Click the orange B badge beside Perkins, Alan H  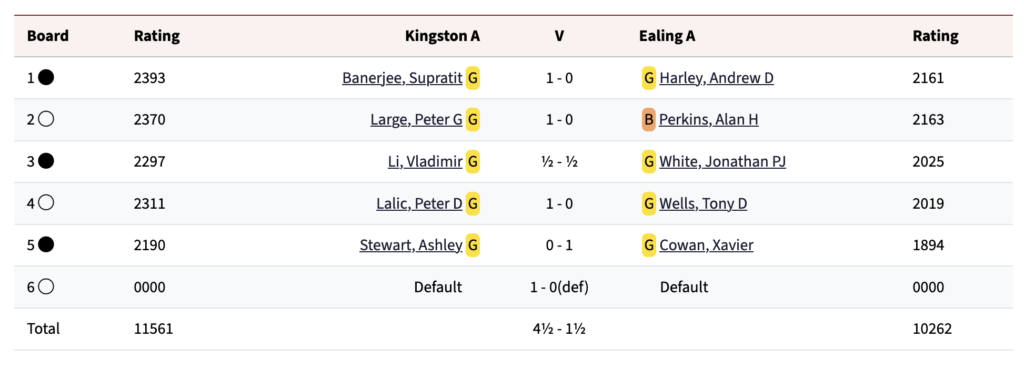tap(648, 120)
